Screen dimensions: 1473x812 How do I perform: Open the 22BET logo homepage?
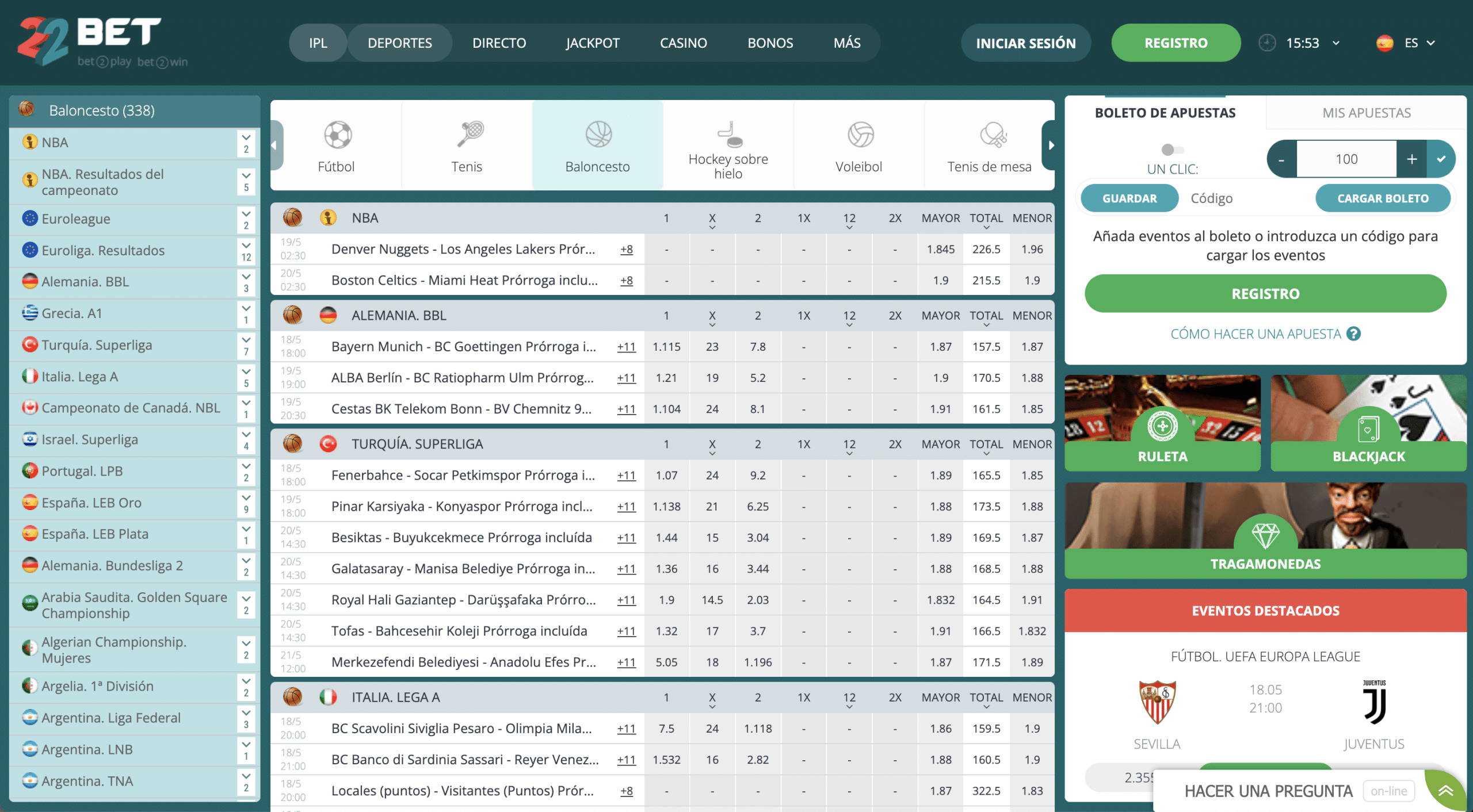coord(102,42)
